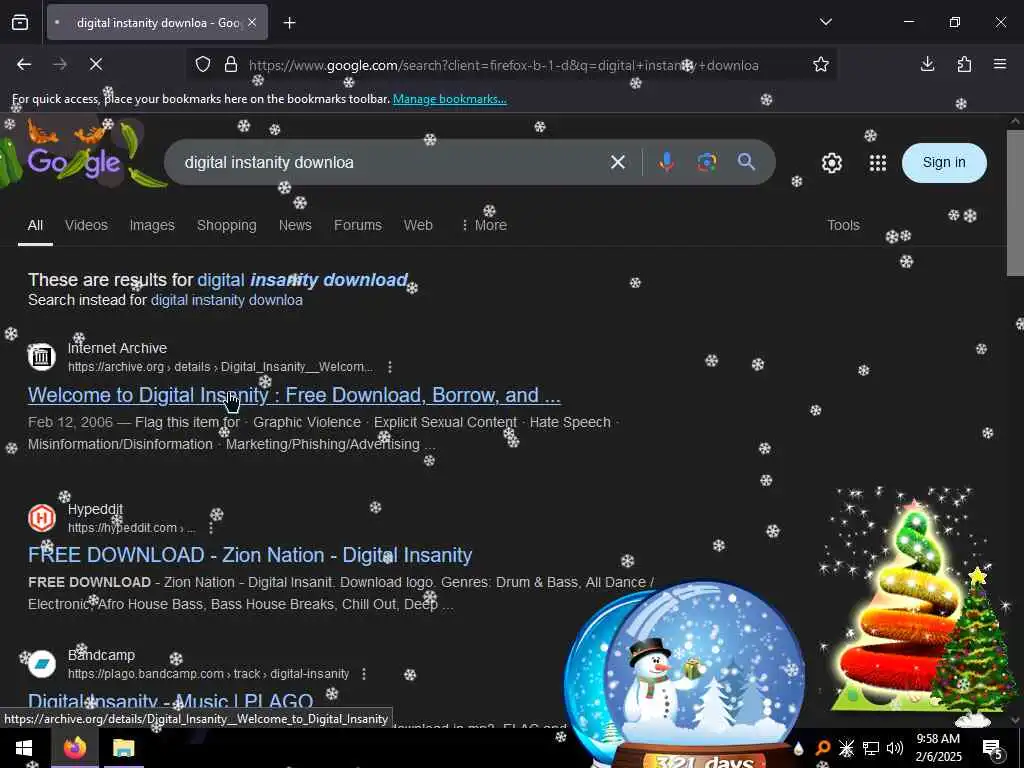Open Welcome to Digital Insanity result
Image resolution: width=1024 pixels, height=768 pixels.
pyautogui.click(x=294, y=395)
